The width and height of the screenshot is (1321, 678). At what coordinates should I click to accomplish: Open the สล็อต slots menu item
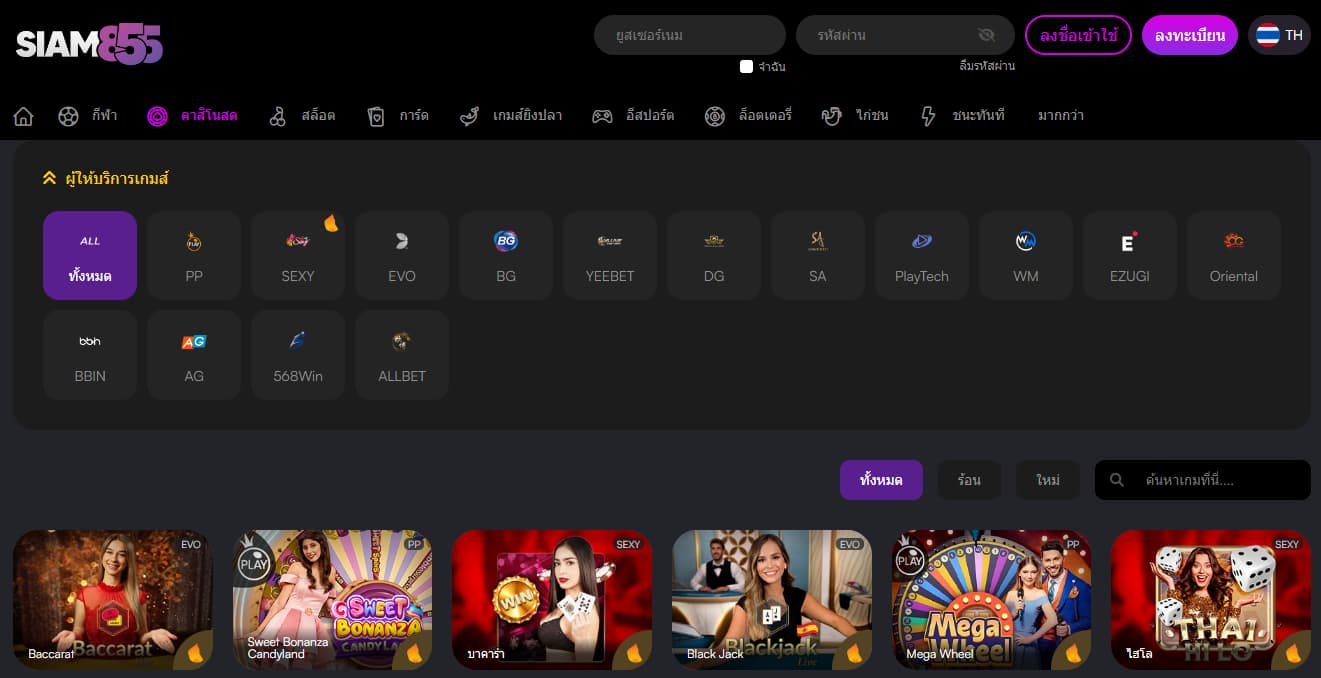303,116
